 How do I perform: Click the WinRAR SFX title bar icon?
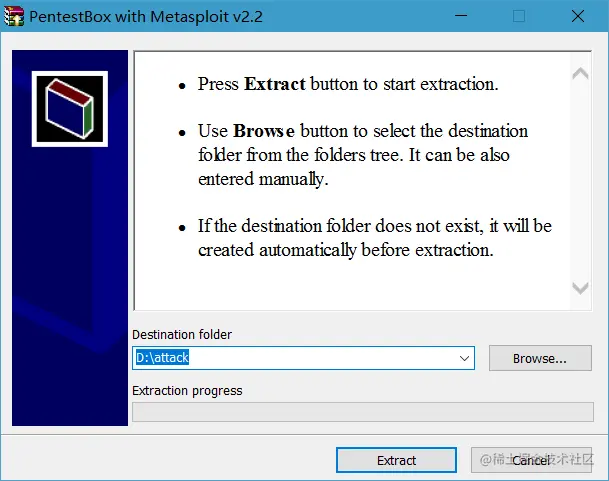pos(14,16)
